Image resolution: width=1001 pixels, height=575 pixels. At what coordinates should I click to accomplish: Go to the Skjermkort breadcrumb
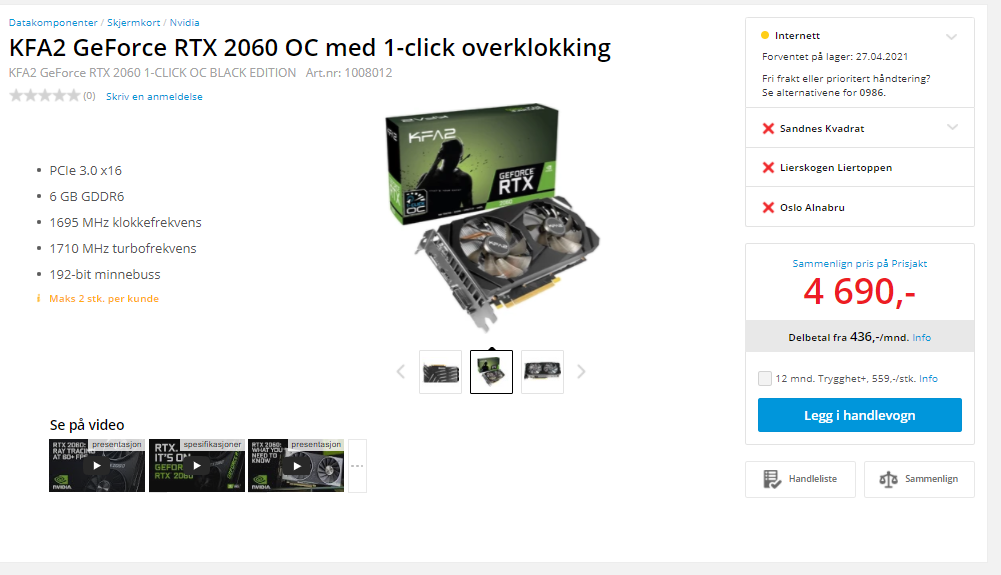[x=133, y=22]
